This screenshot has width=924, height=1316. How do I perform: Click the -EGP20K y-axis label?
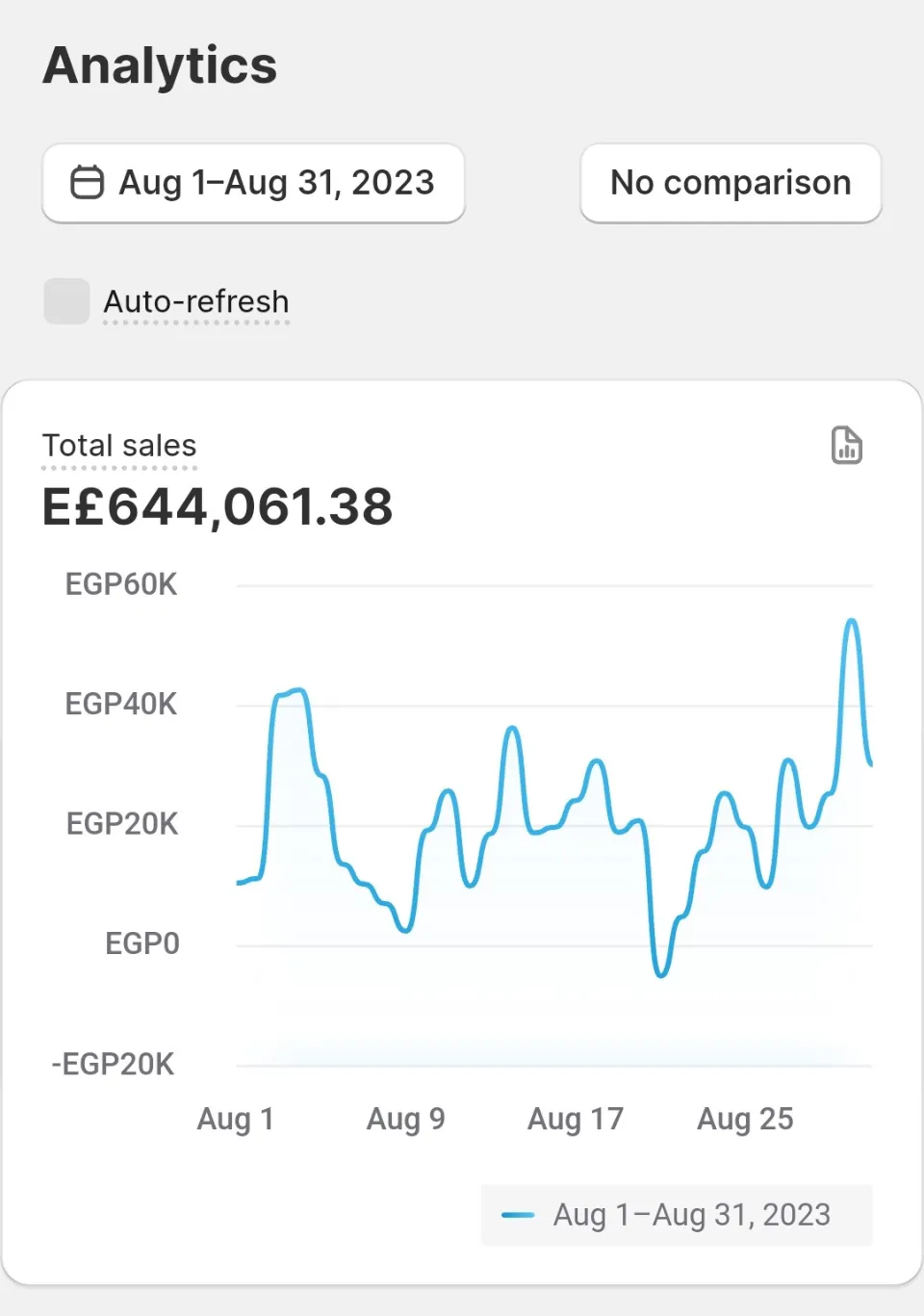(113, 1064)
